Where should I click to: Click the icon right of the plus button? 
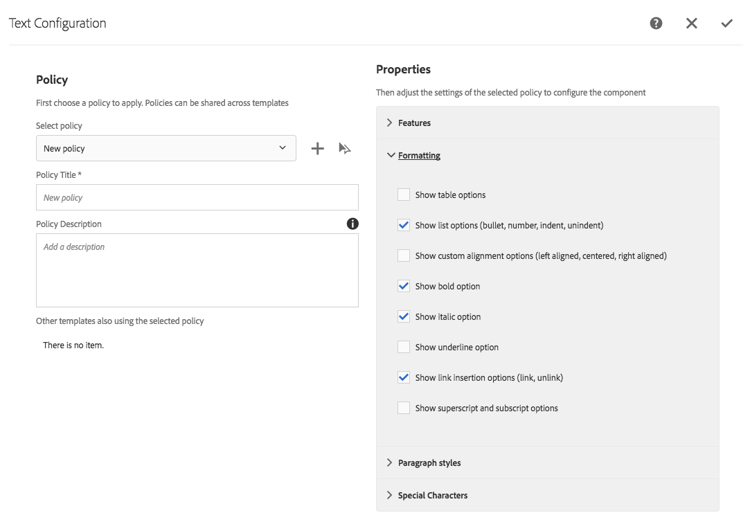pos(345,148)
